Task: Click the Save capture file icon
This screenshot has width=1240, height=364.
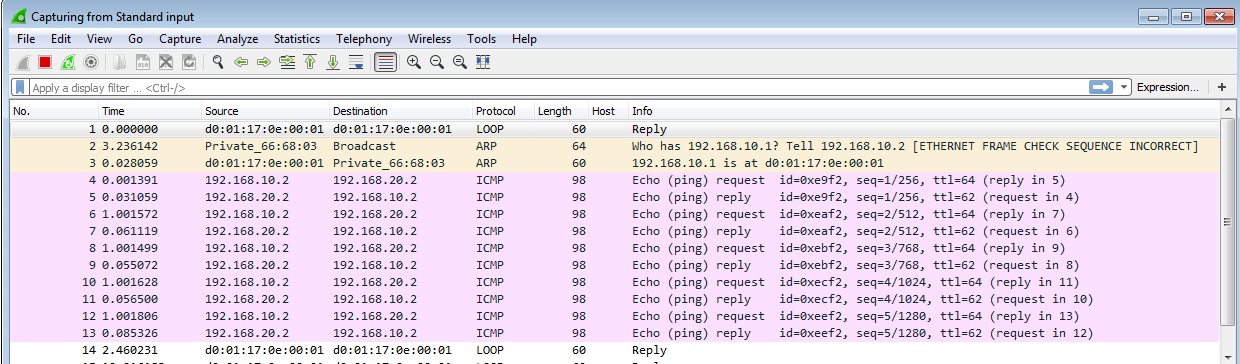Action: click(143, 62)
